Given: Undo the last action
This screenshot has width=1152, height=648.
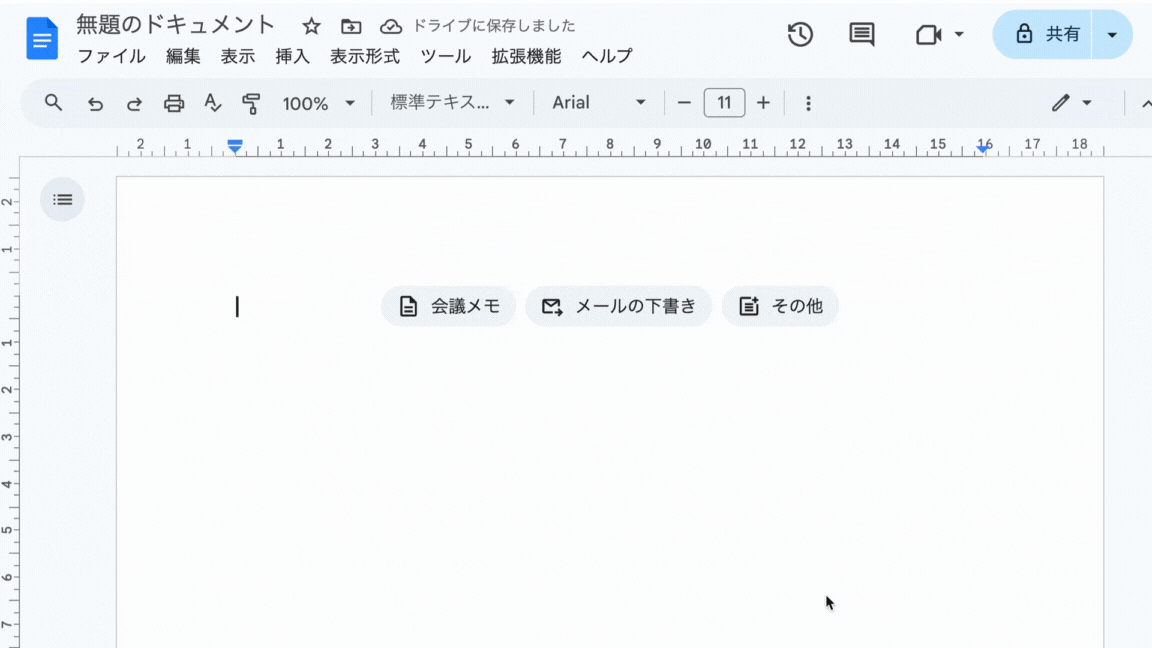Looking at the screenshot, I should [95, 104].
